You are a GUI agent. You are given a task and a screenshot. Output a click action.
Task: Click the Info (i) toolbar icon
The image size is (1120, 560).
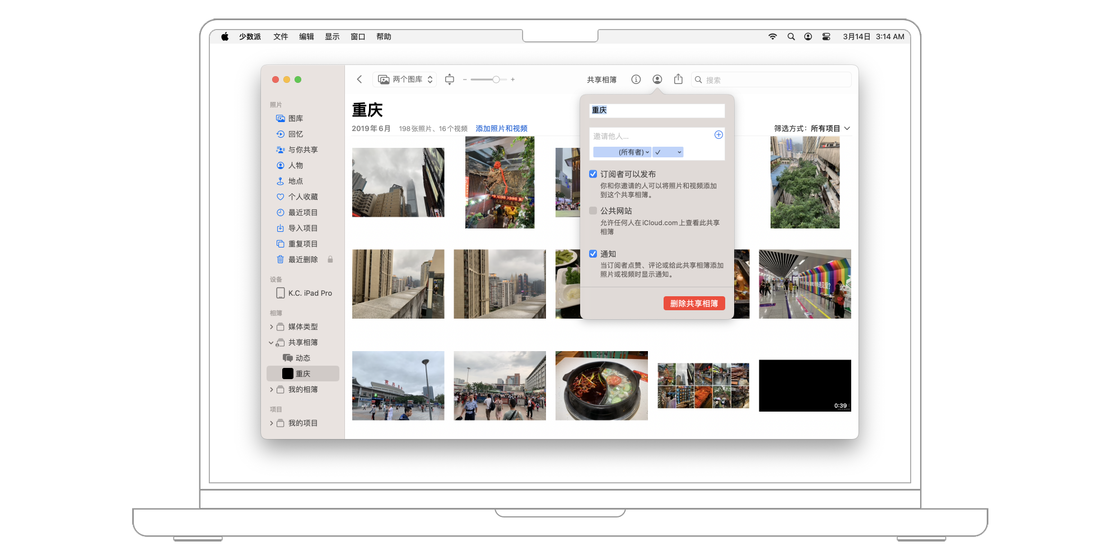[636, 79]
